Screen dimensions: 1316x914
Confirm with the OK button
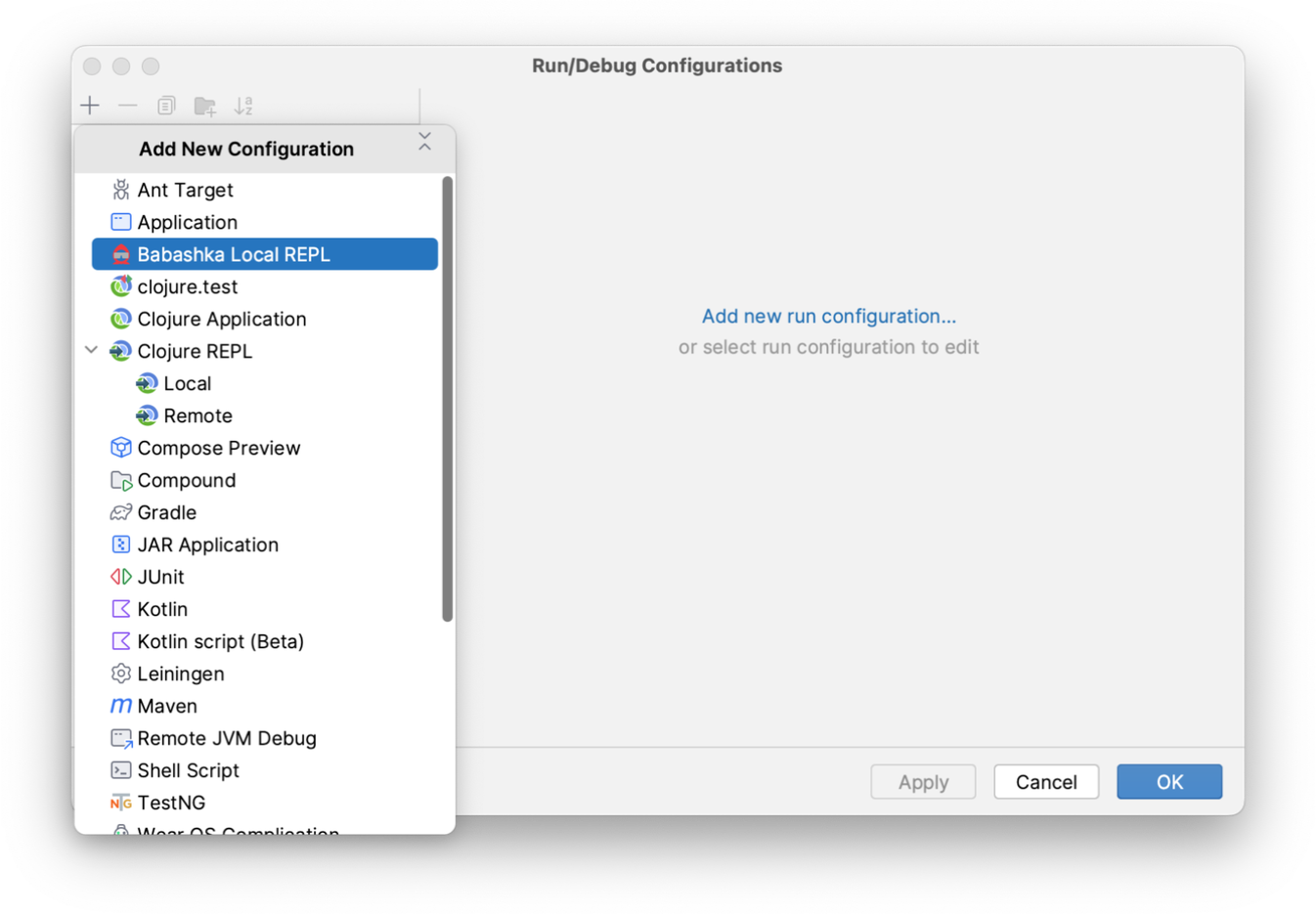coord(1169,782)
